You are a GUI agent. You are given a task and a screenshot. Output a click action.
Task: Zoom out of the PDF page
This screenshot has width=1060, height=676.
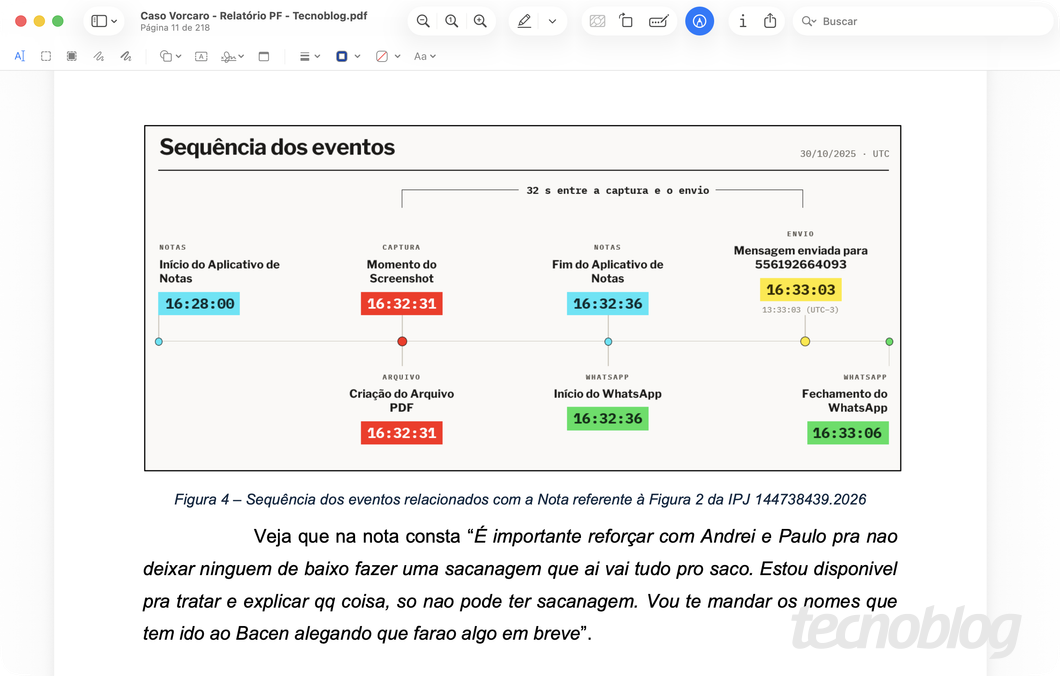(x=423, y=21)
